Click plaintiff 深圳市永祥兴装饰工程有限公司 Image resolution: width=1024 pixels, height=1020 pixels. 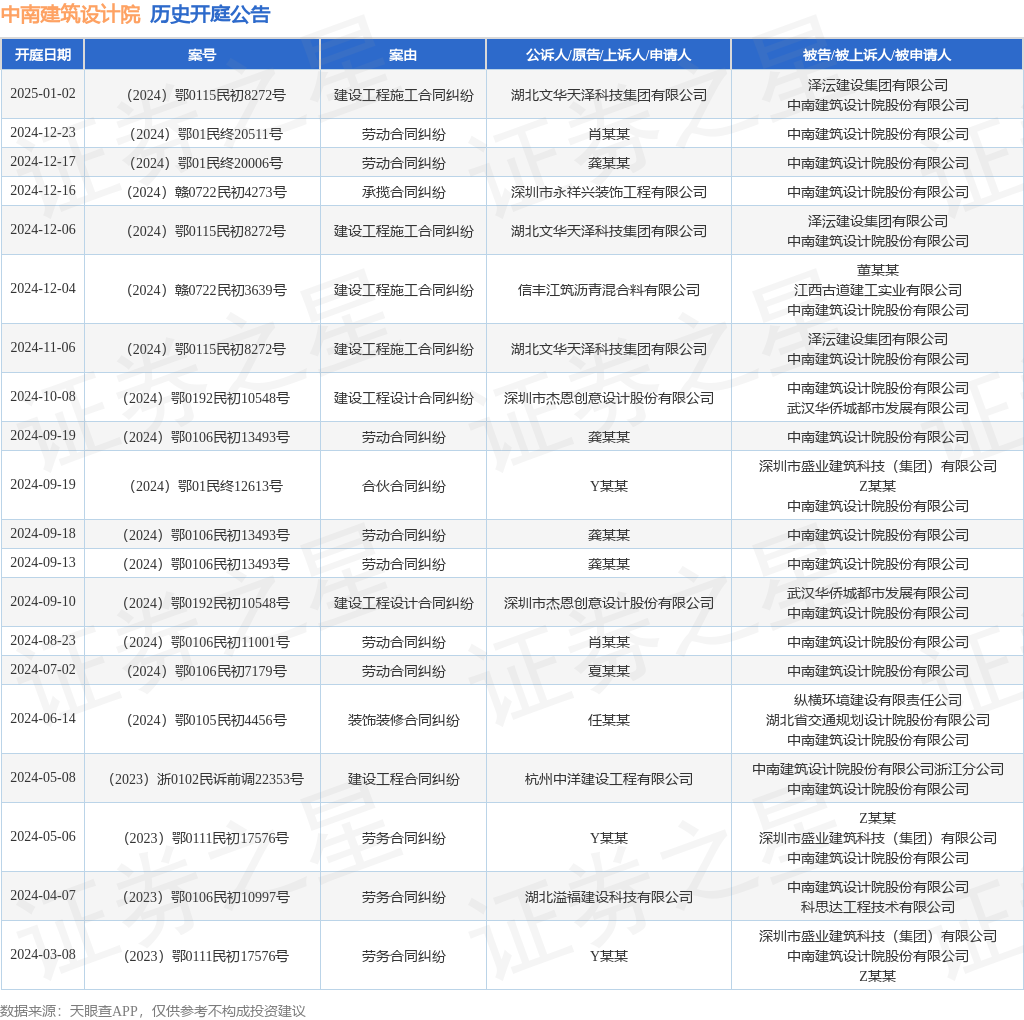pyautogui.click(x=609, y=192)
